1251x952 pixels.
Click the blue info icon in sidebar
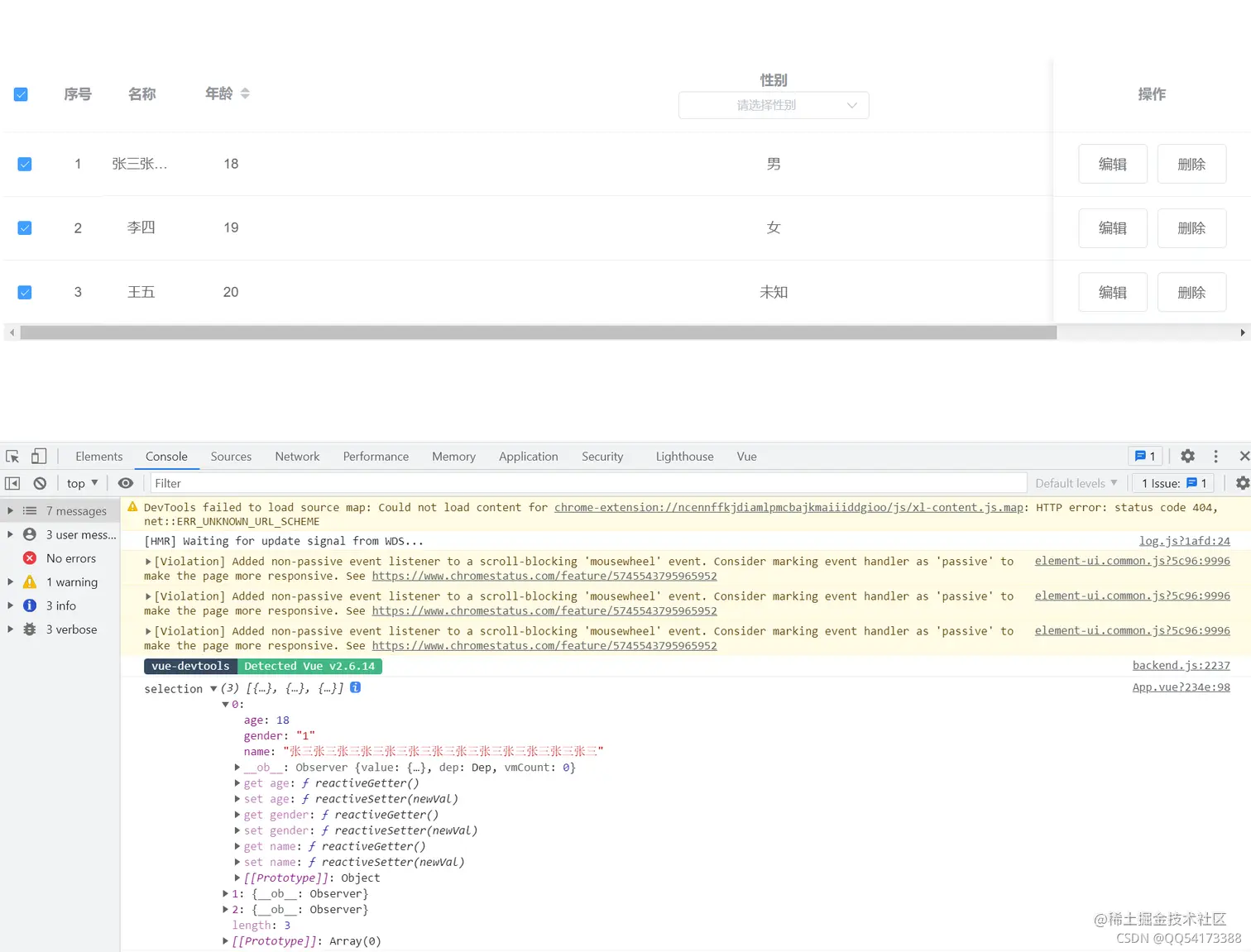[30, 605]
